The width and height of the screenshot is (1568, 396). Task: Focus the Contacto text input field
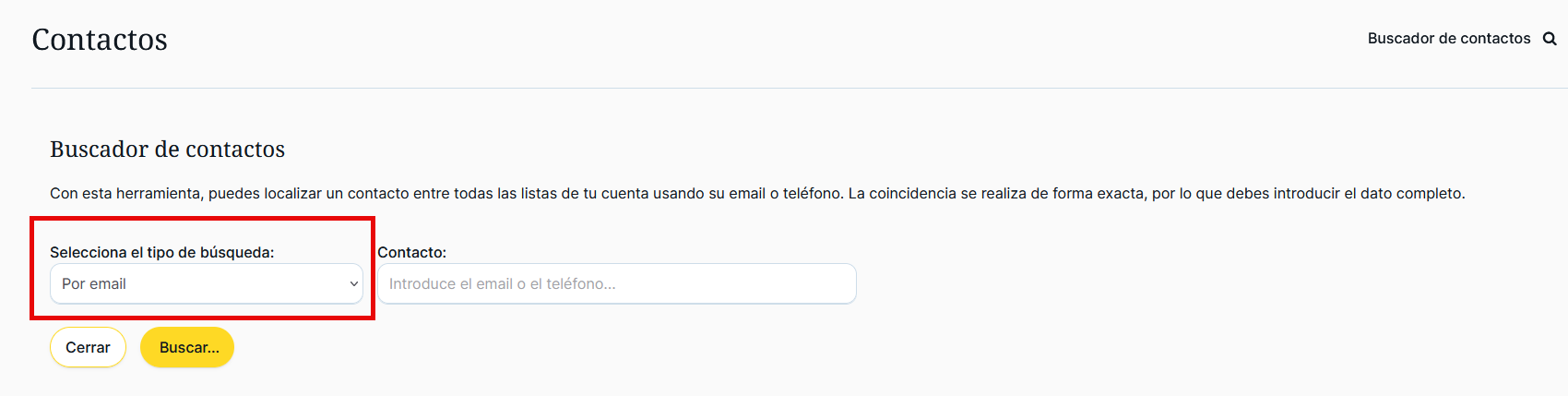[616, 284]
